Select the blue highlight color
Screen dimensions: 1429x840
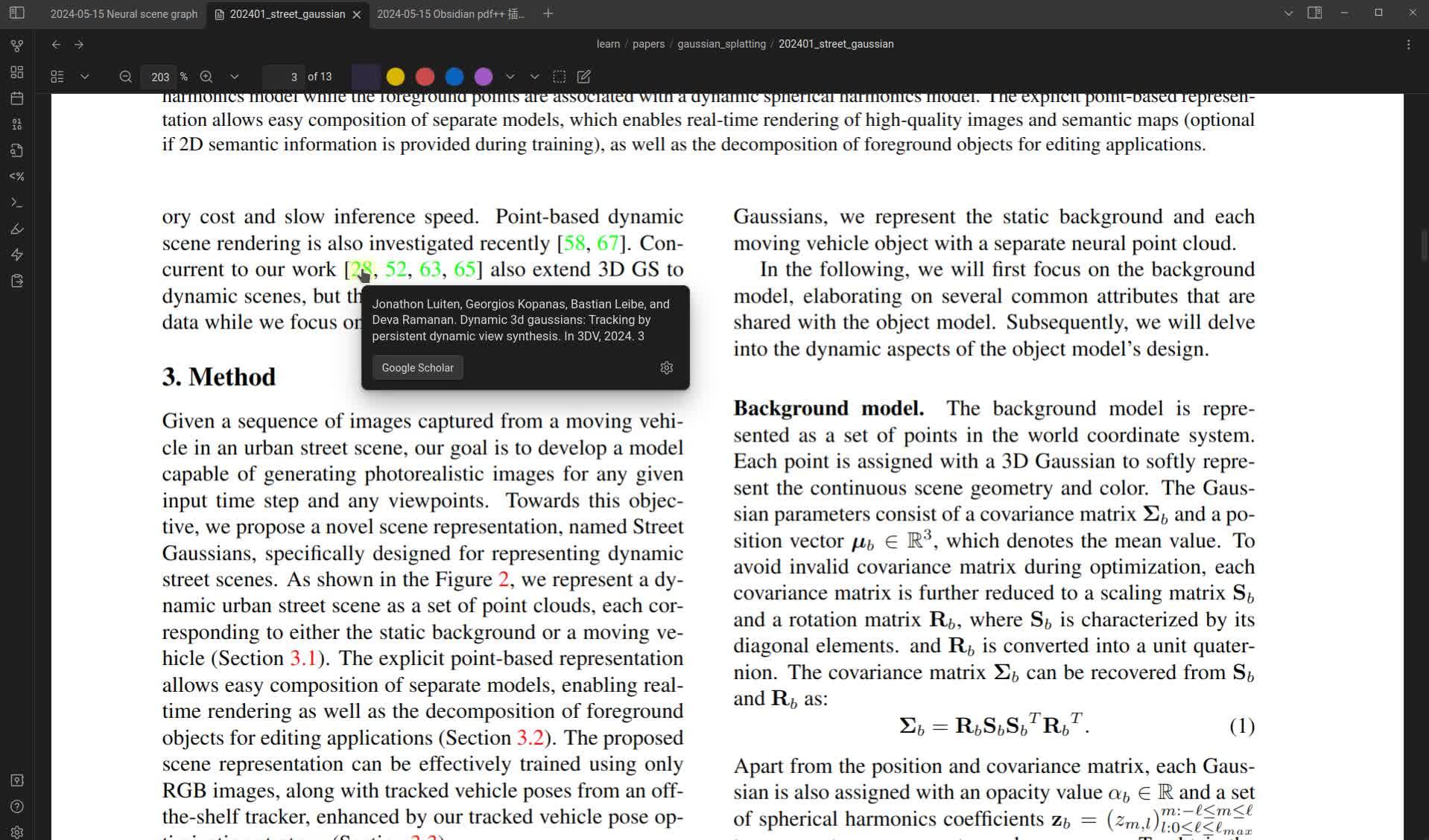click(454, 77)
